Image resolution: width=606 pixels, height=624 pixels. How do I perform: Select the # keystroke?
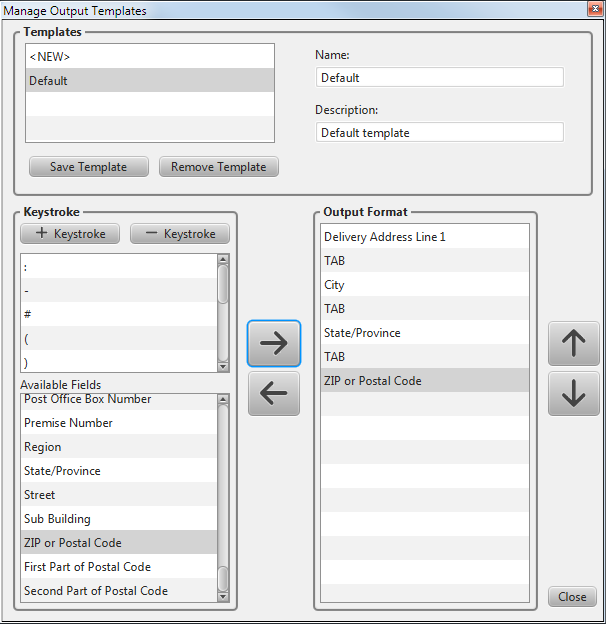[x=119, y=314]
